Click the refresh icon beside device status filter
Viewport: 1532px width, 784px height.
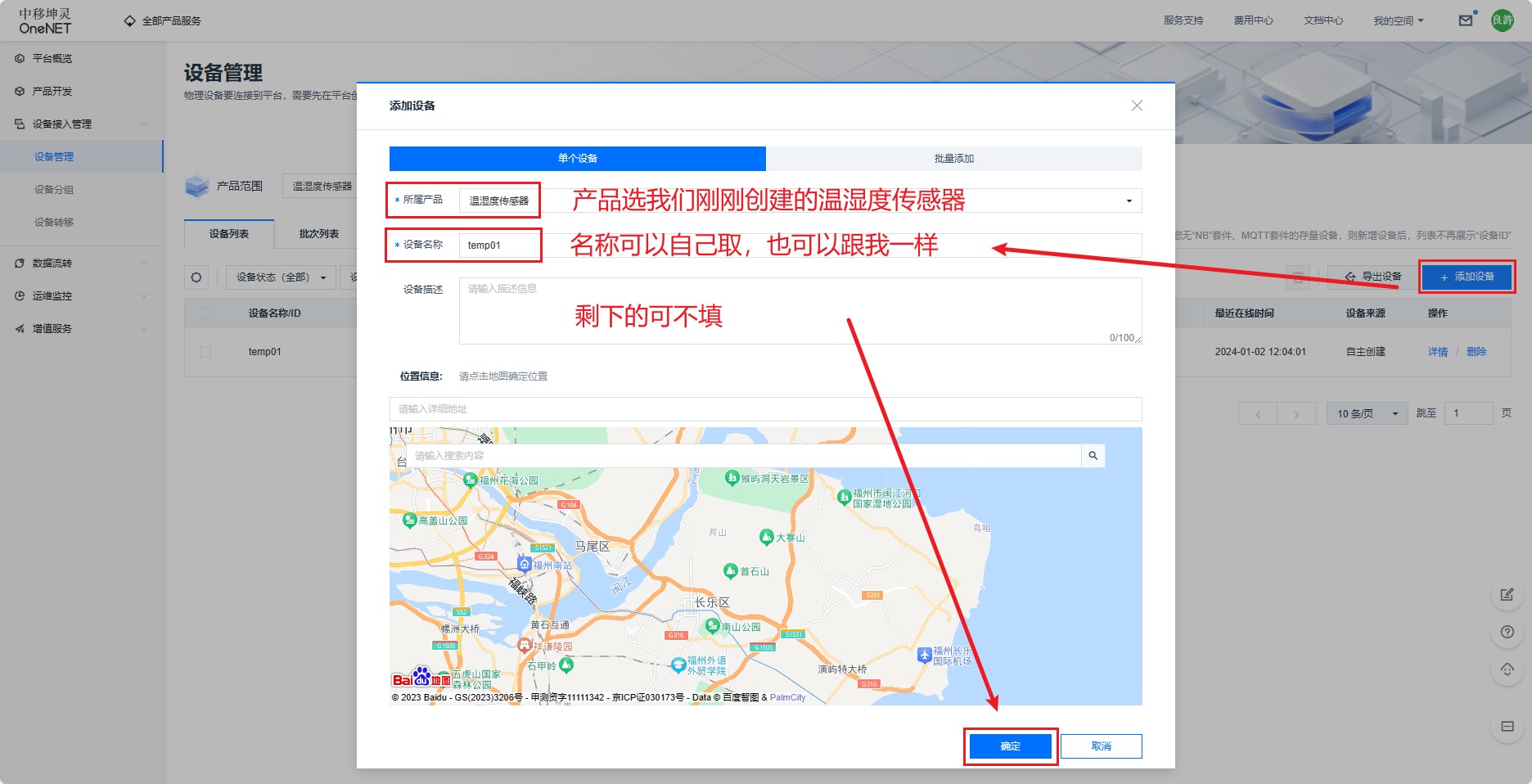[196, 277]
